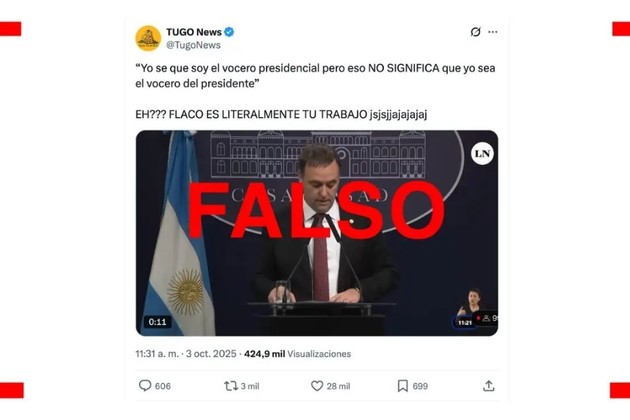Open the three-dot more options menu
This screenshot has height=420, width=630.
pos(493,32)
